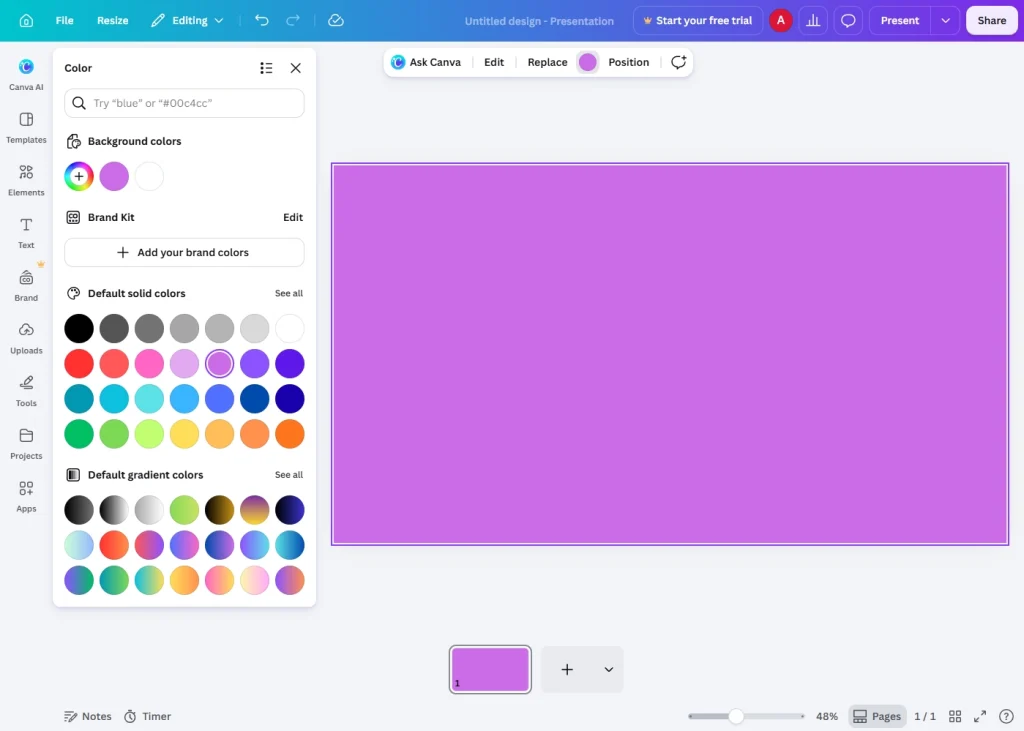The image size is (1024, 731).
Task: Open the Text panel
Action: [x=26, y=233]
